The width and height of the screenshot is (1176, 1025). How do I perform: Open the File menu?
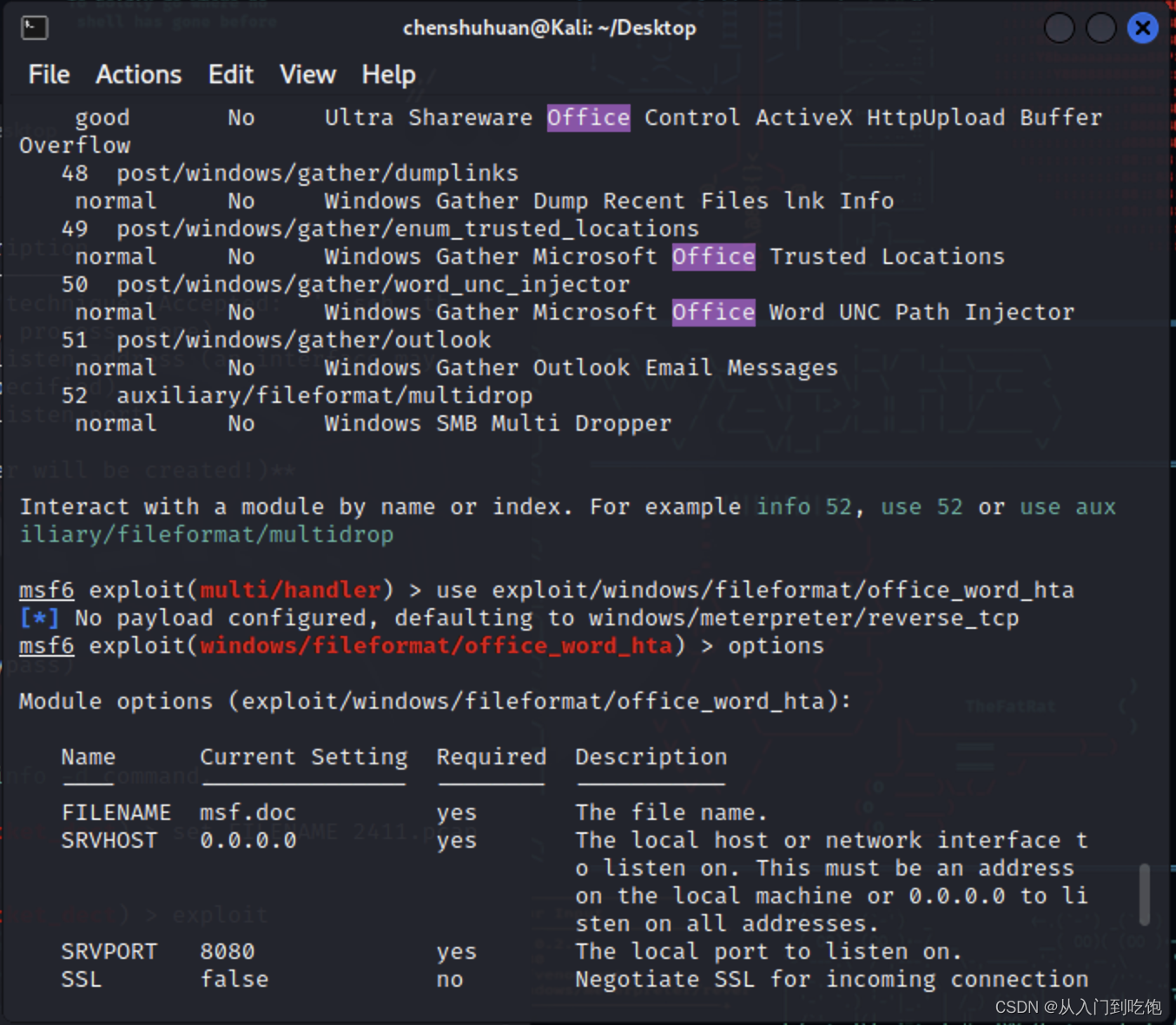pos(49,75)
